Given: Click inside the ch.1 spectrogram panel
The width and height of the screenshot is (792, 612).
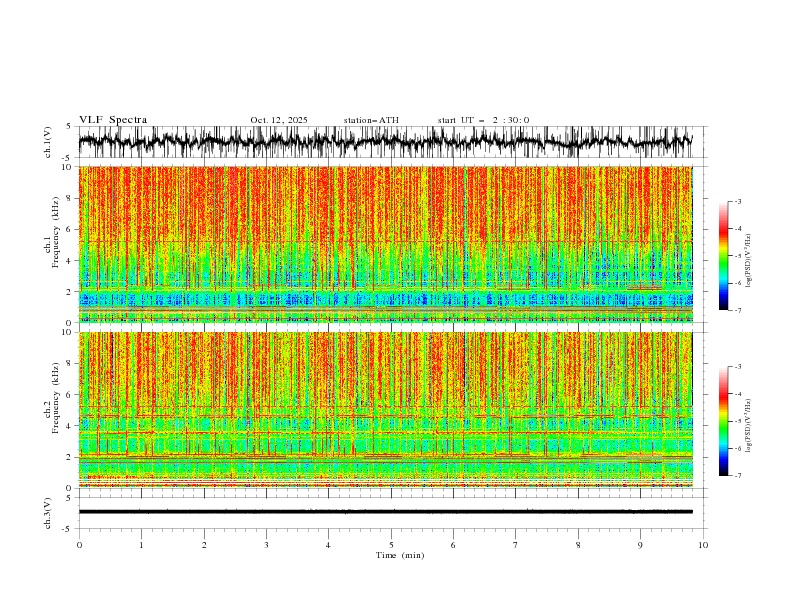Looking at the screenshot, I should (385, 244).
